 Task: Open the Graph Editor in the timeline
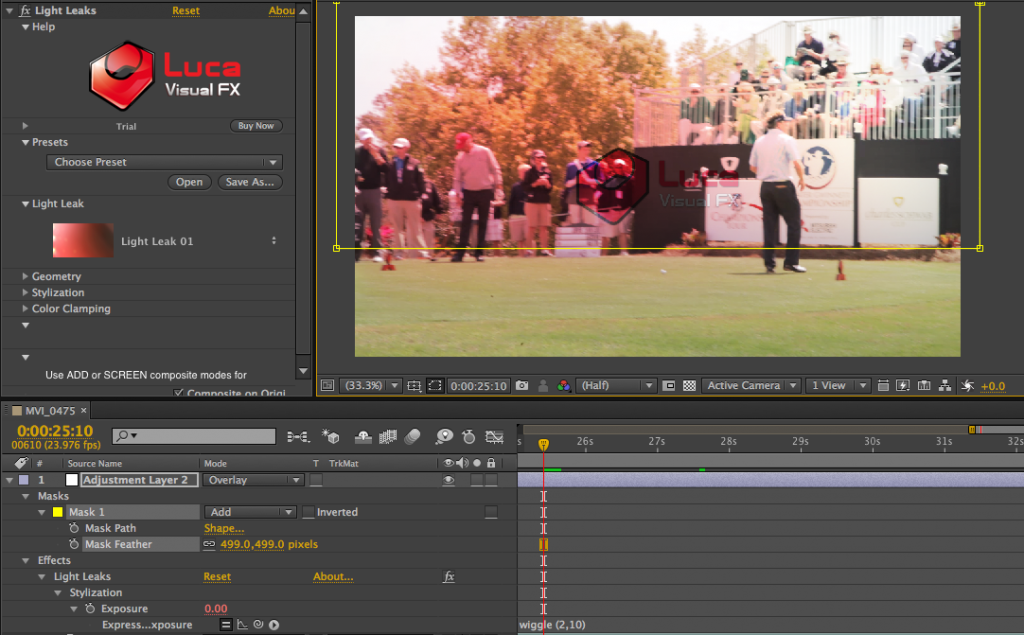(493, 436)
